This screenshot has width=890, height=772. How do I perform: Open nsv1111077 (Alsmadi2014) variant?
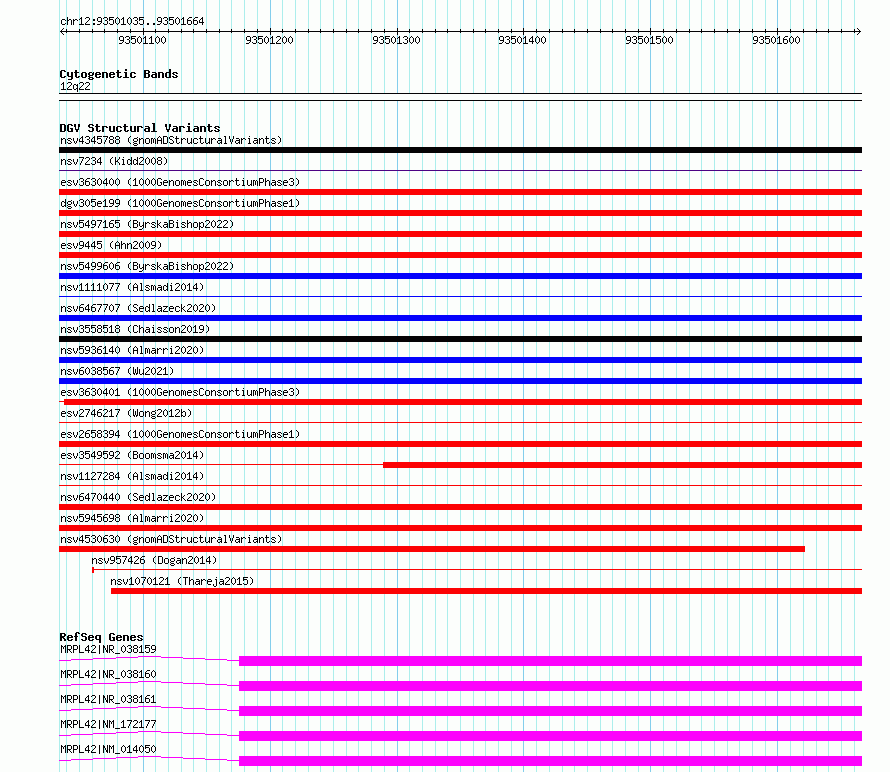132,287
